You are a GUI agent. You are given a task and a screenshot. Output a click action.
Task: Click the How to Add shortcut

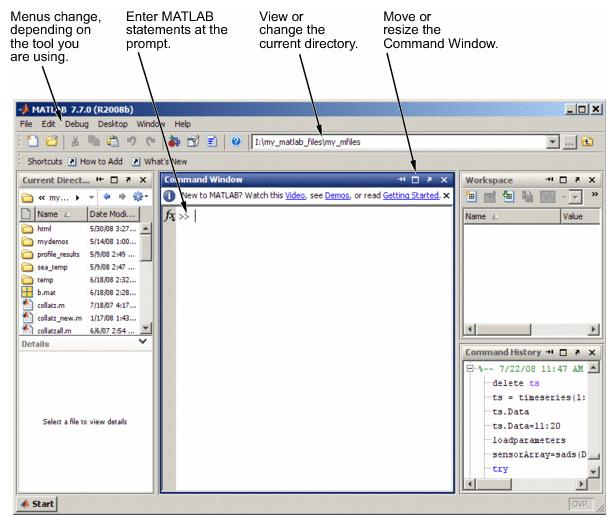(x=96, y=162)
